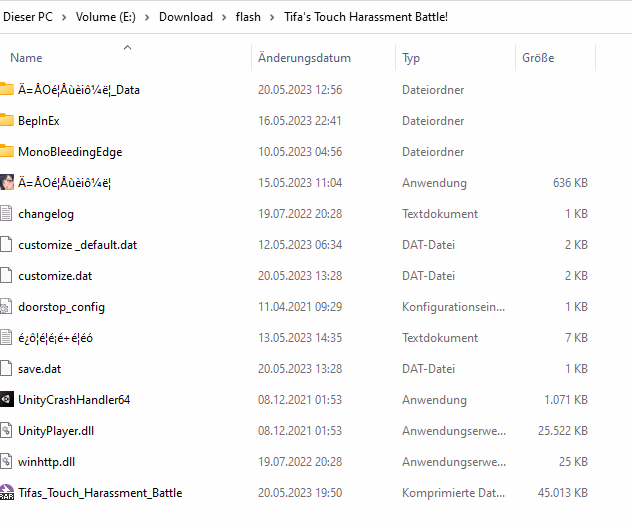This screenshot has height=524, width=632.
Task: Open the BepInEx folder icon
Action: click(6, 120)
